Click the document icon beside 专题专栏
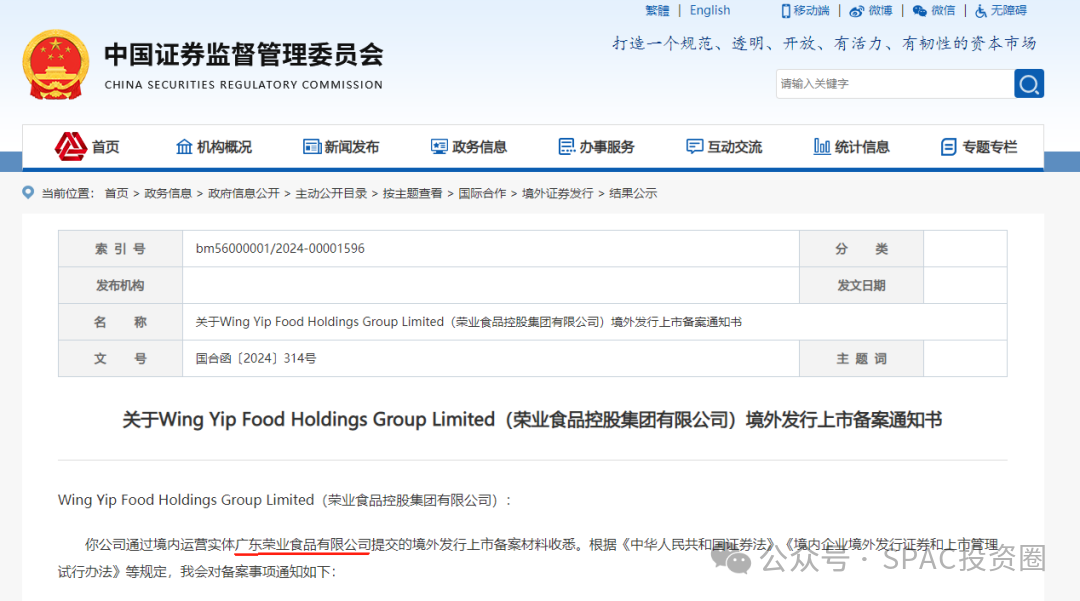 948,147
